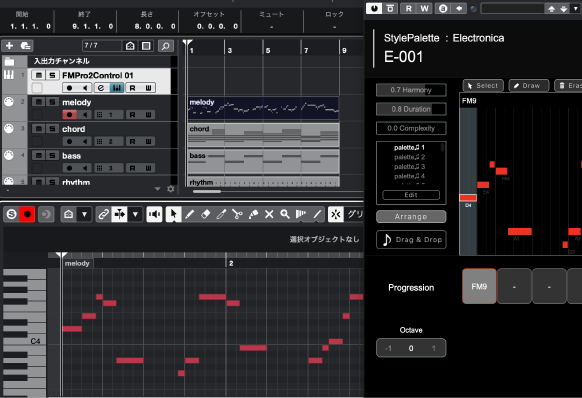This screenshot has width=582, height=398.
Task: Open visibility agents dropdown arrow in editor
Action: tap(84, 214)
